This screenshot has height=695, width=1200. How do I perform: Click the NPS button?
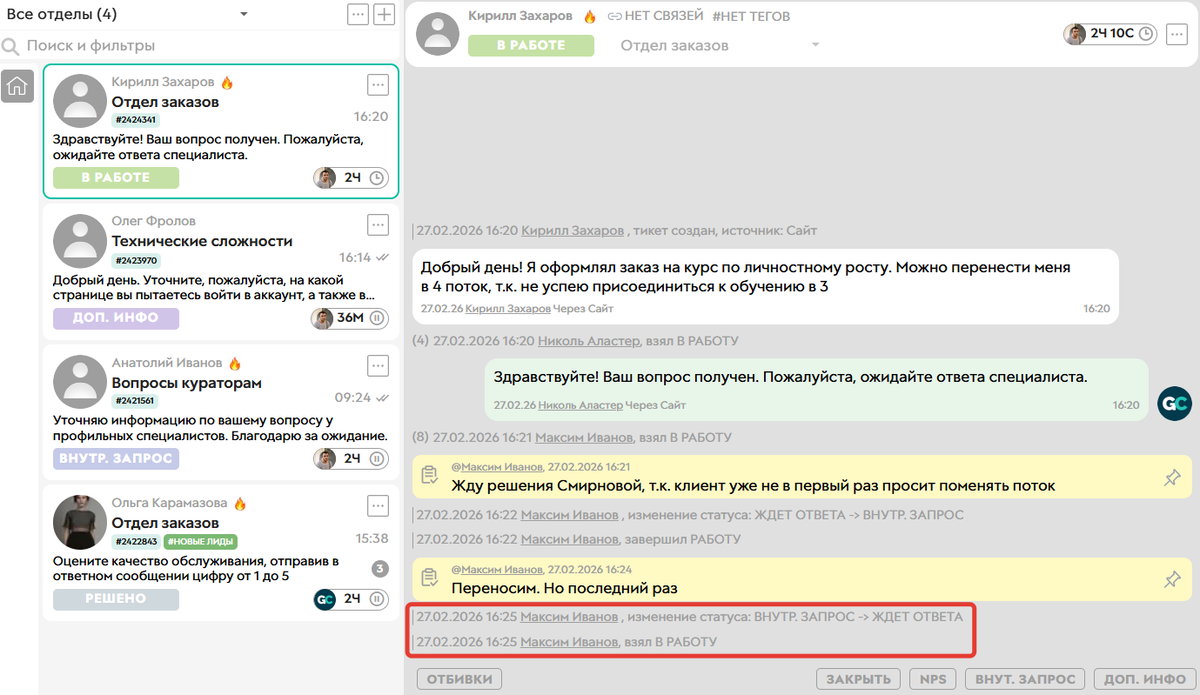933,679
